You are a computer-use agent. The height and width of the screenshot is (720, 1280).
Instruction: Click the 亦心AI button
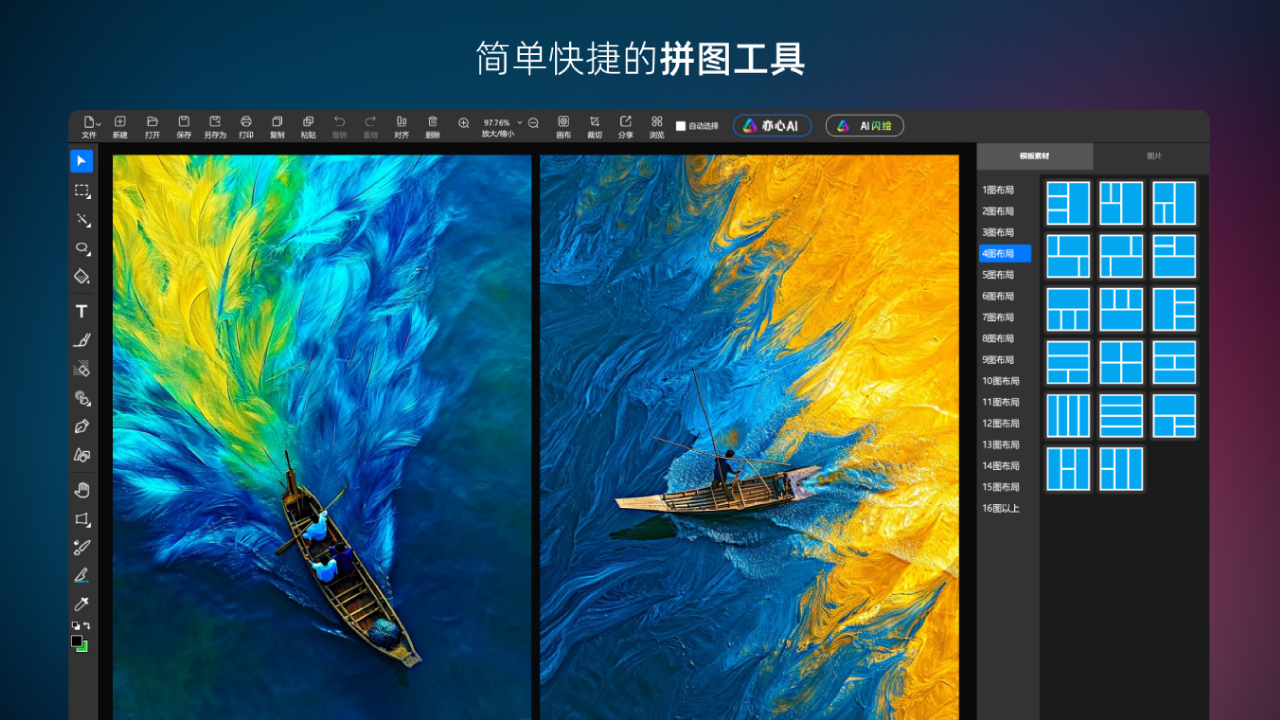(772, 126)
